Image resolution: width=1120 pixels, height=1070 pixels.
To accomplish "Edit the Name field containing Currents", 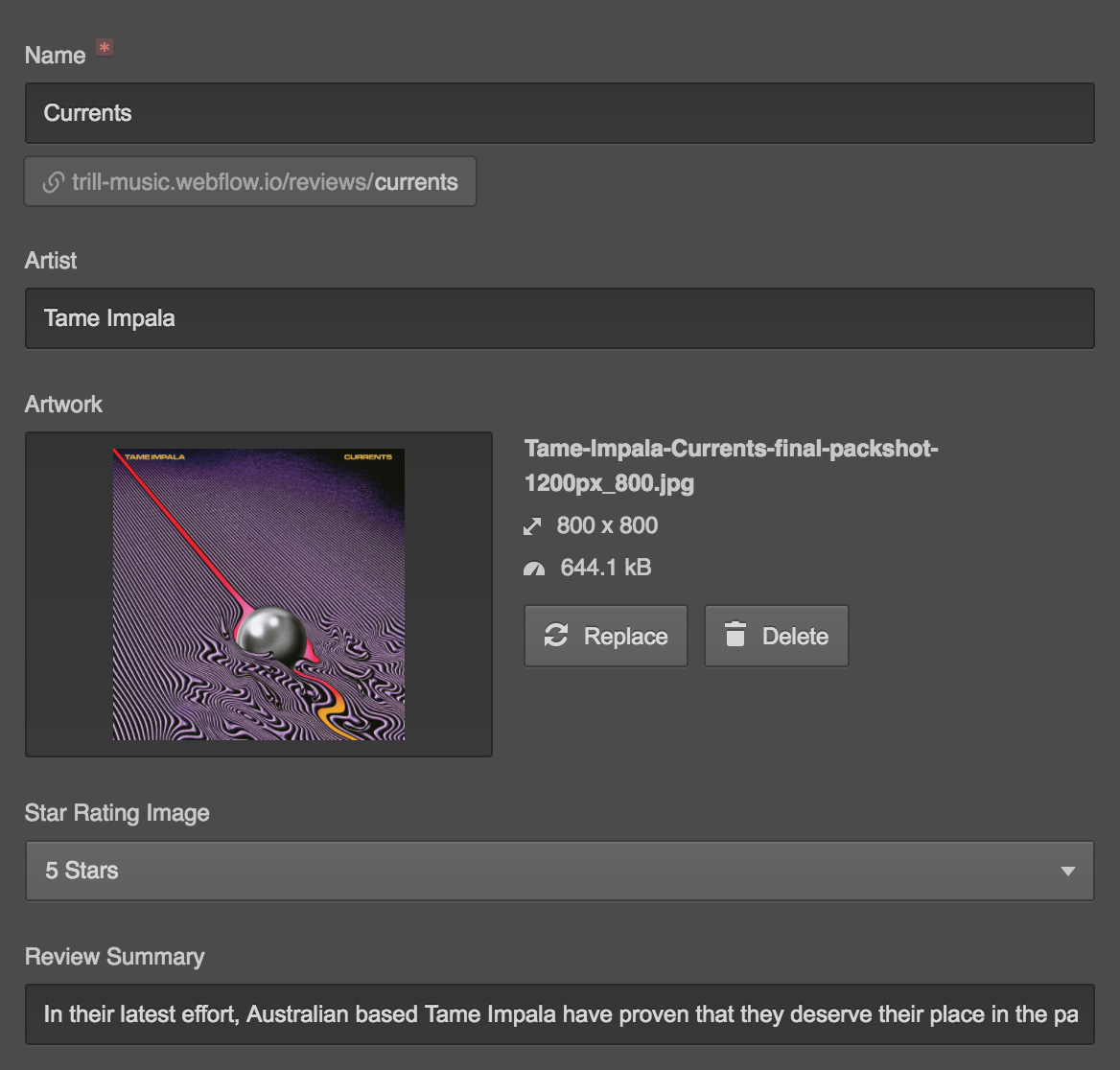I will tap(559, 113).
